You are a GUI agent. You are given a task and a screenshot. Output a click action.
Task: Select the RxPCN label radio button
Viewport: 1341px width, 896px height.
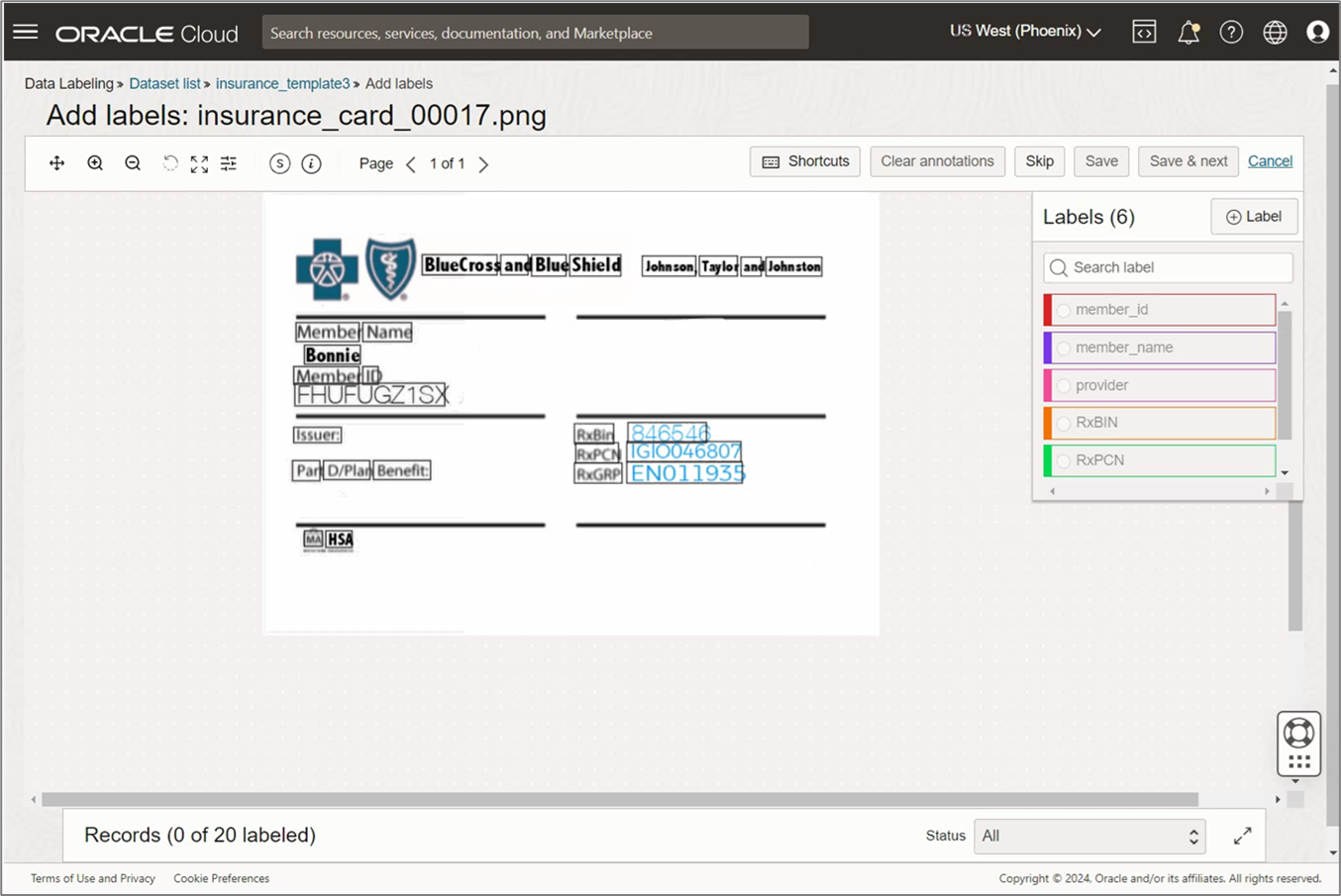[x=1064, y=460]
